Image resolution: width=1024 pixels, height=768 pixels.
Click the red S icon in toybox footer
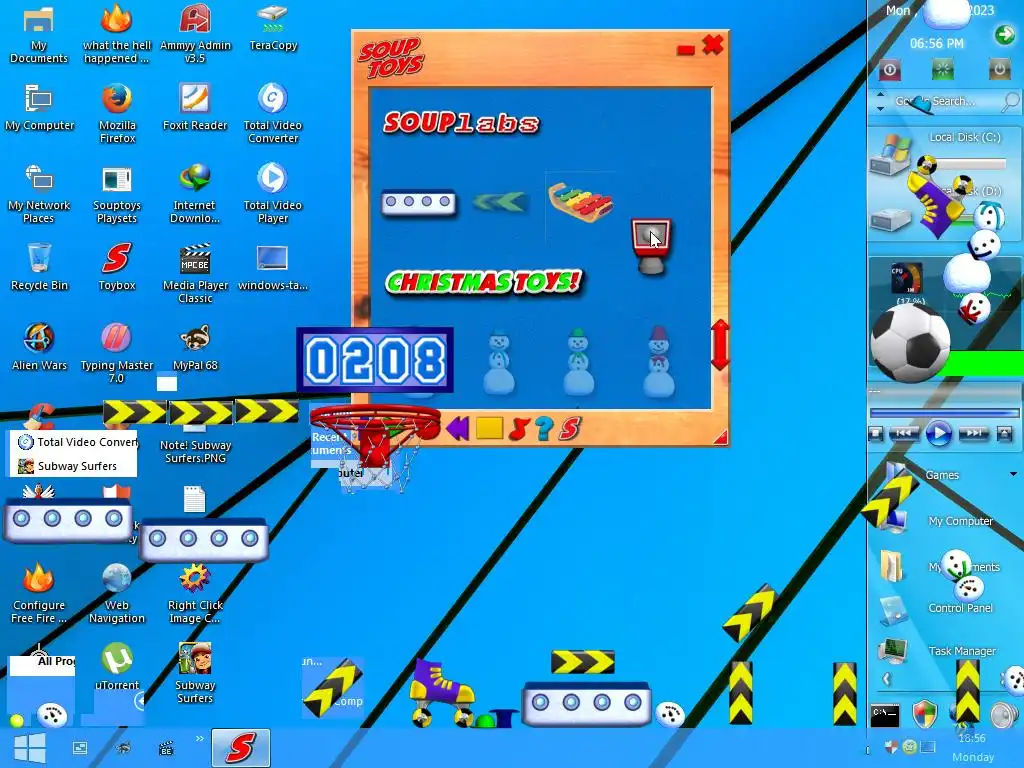(570, 428)
